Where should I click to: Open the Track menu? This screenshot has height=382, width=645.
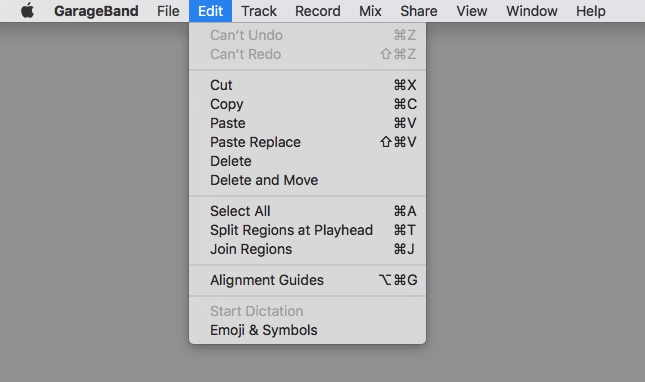259,11
